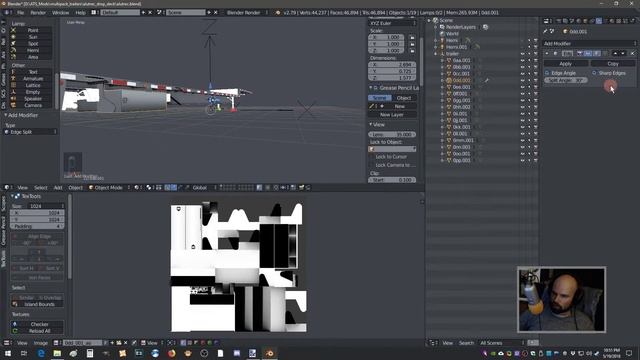Toggle selectability arrow for 0kk.001
Viewport: 640px width, 360px height.
tap(529, 127)
